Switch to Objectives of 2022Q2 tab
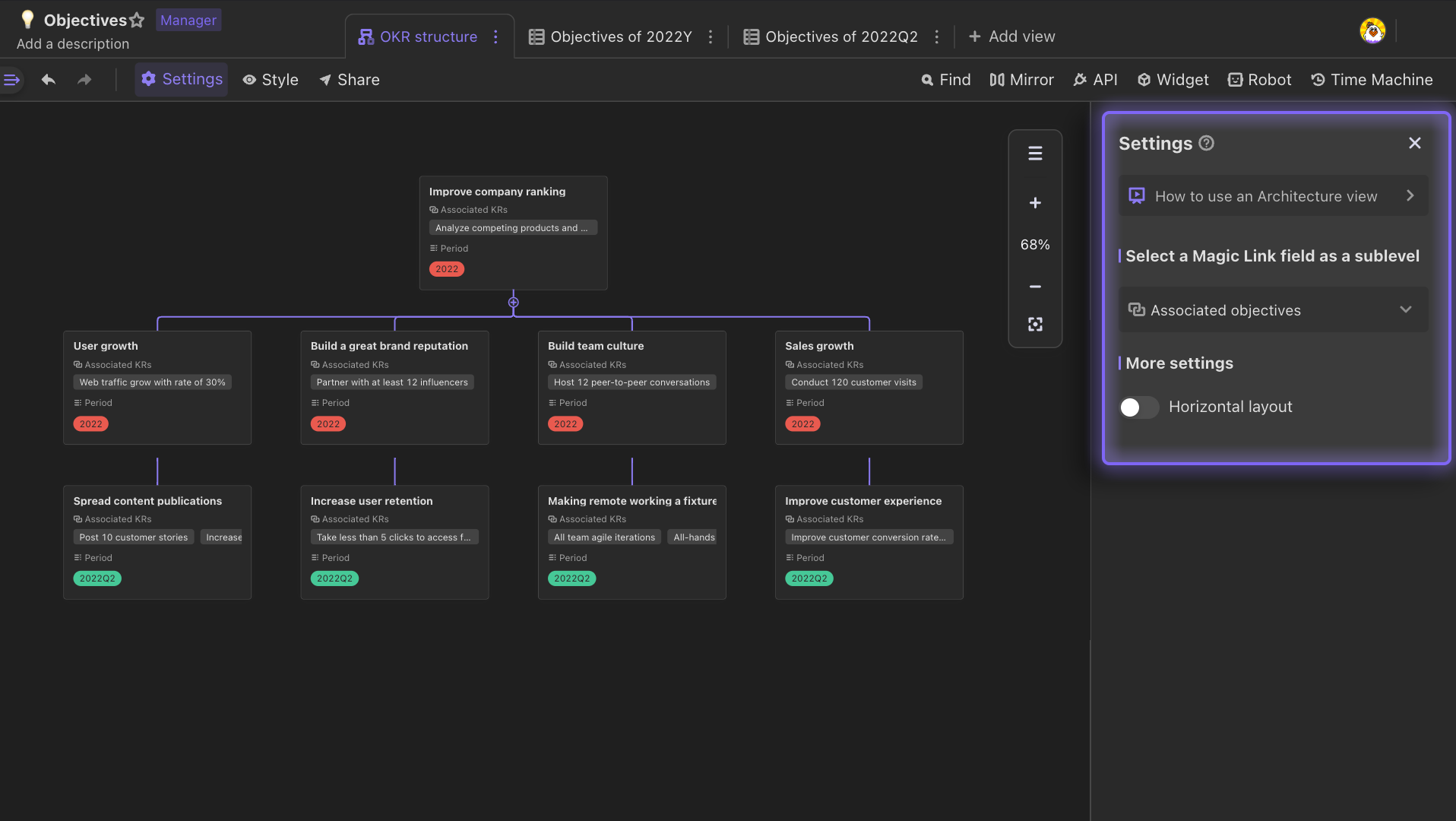The image size is (1456, 821). [x=830, y=36]
